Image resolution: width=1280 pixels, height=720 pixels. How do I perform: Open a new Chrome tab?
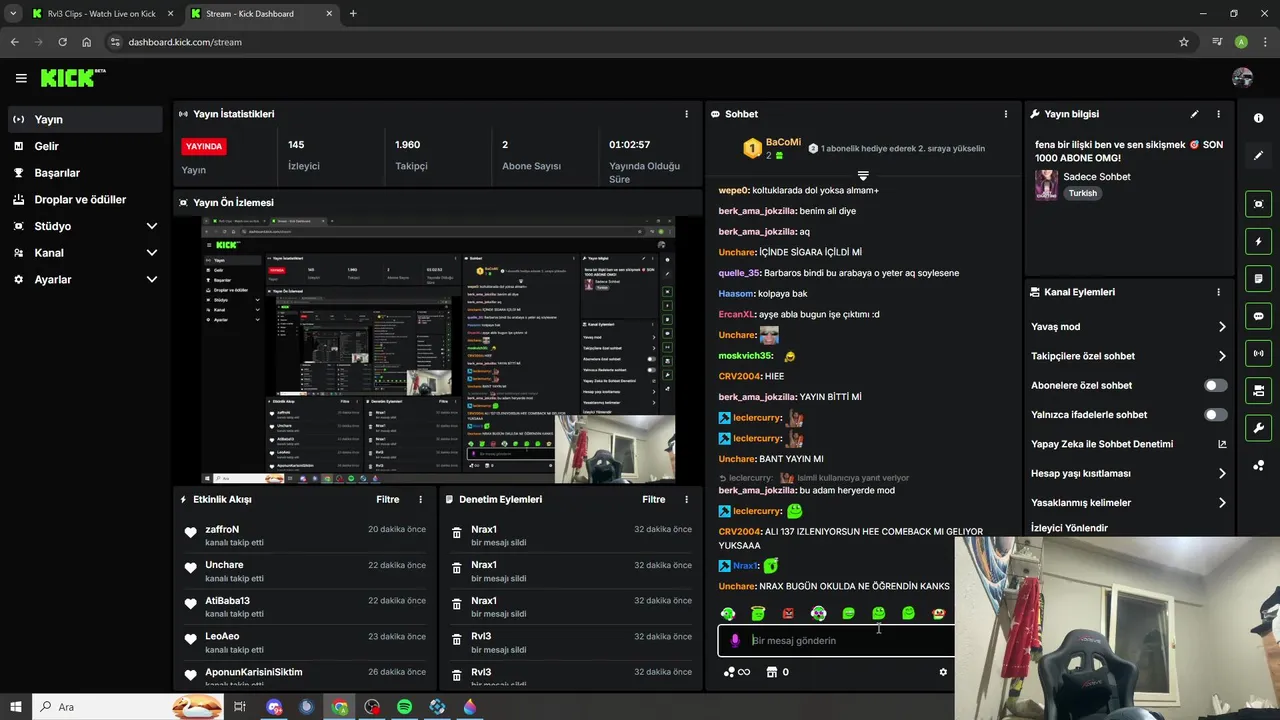tap(353, 14)
